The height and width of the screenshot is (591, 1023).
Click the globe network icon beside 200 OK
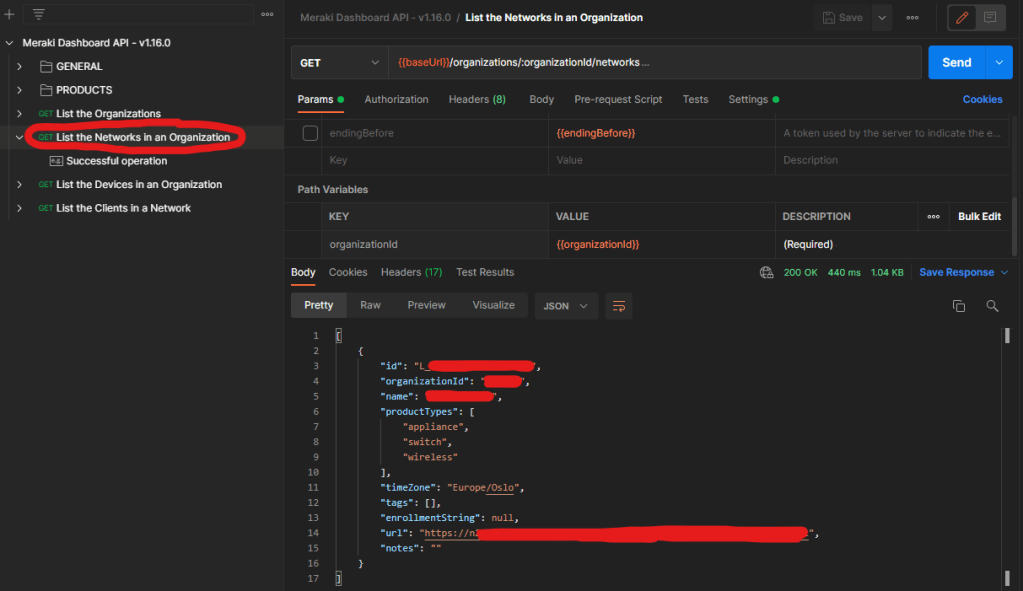tap(766, 272)
